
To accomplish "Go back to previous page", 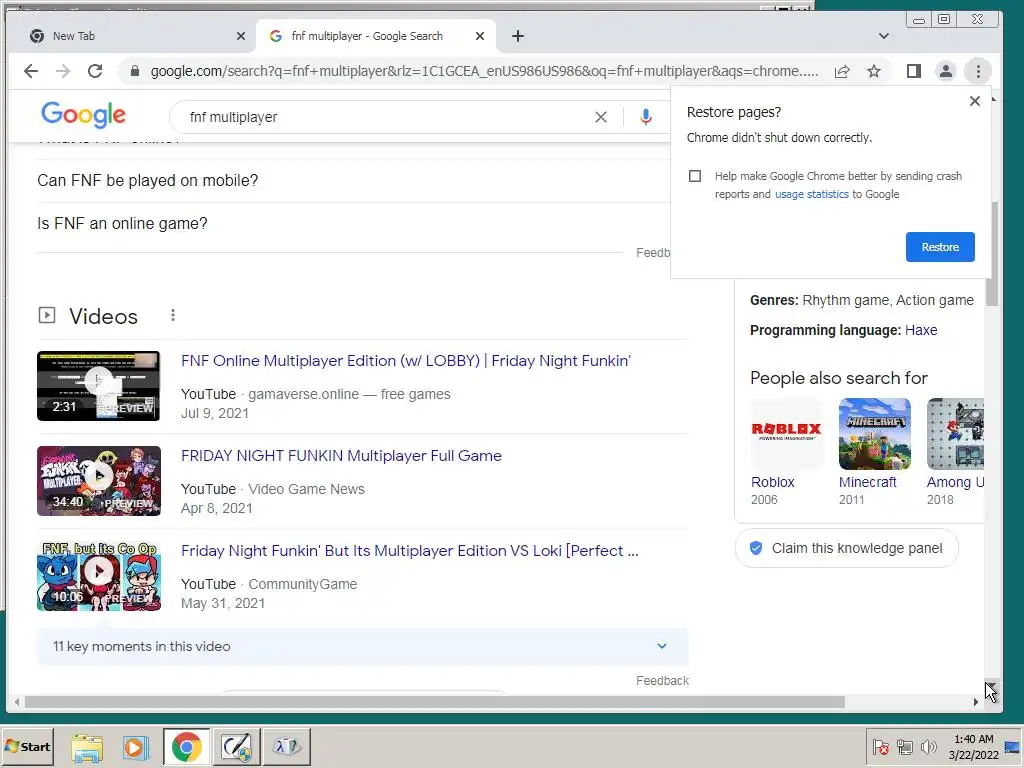I will (x=31, y=71).
